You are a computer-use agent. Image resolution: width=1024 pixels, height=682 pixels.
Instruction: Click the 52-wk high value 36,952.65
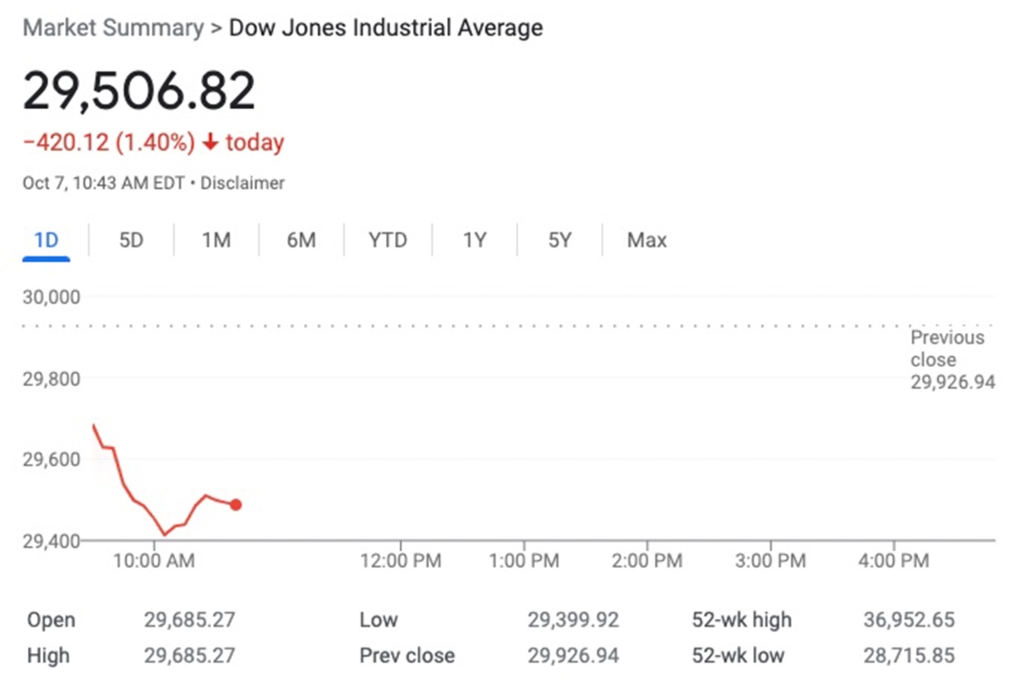(908, 620)
